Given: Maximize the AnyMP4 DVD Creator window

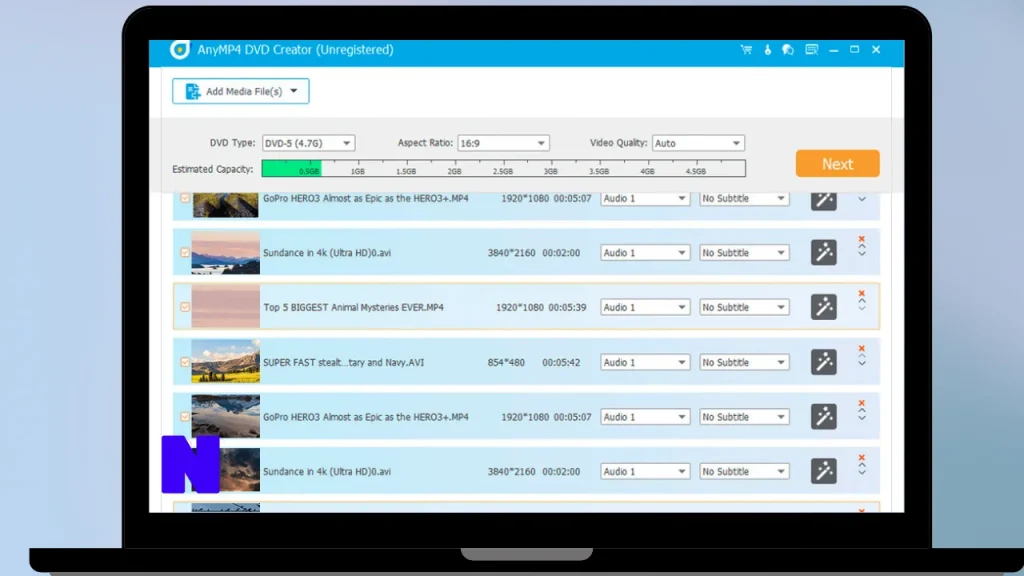Looking at the screenshot, I should click(854, 50).
